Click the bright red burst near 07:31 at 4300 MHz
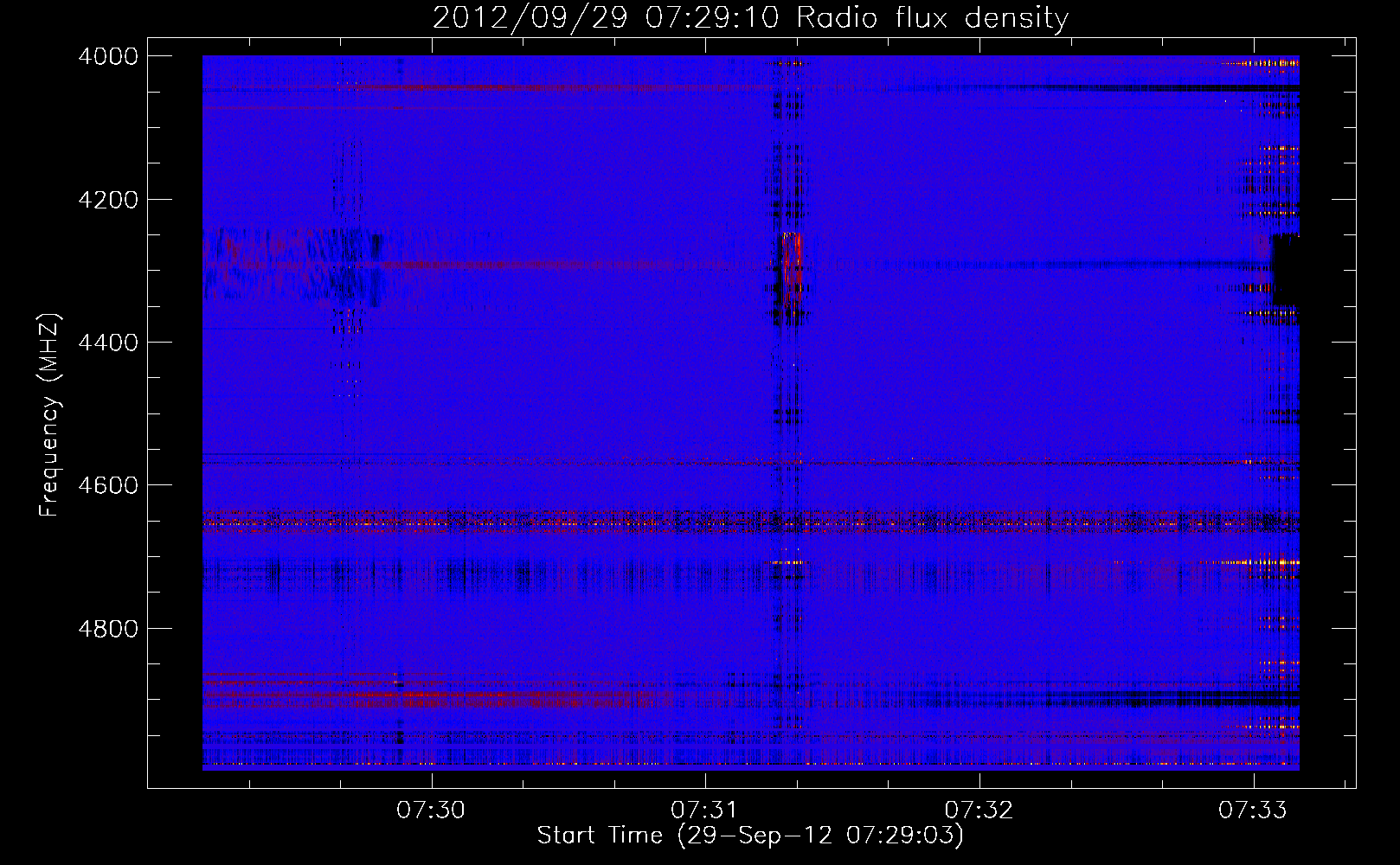The image size is (1400, 865). coord(791,268)
